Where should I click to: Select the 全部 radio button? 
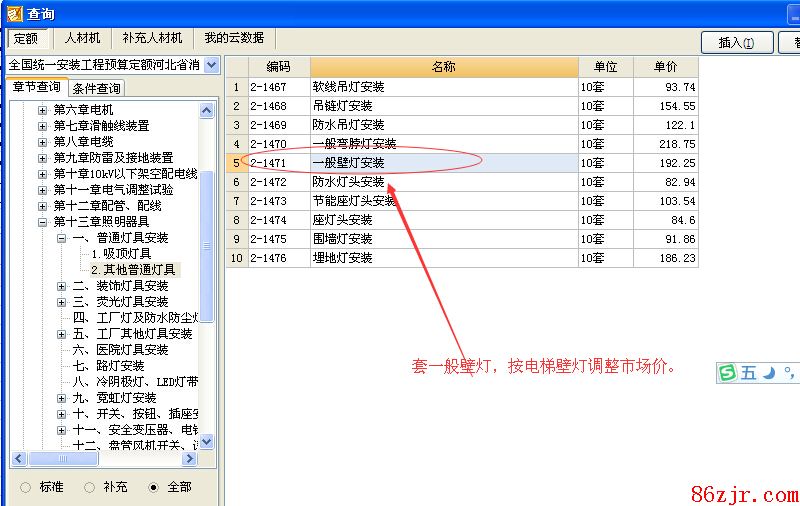coord(153,487)
